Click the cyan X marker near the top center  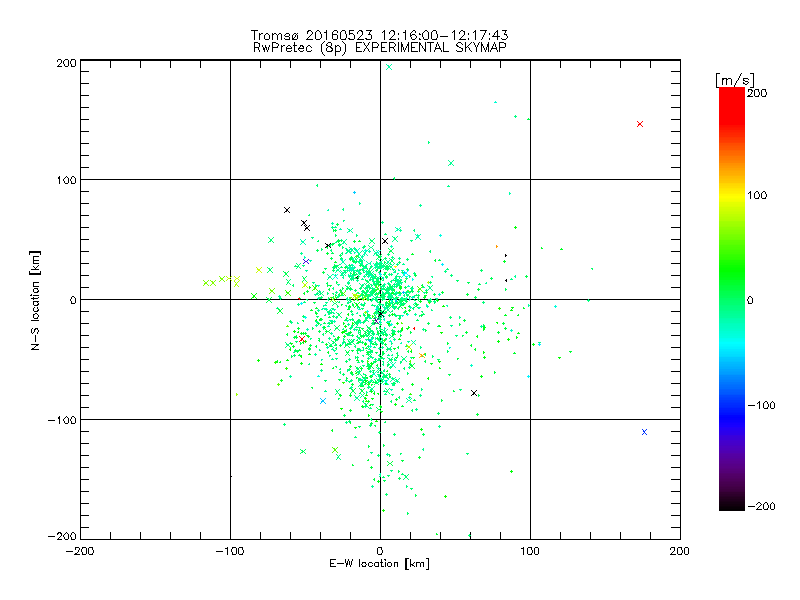click(x=389, y=67)
